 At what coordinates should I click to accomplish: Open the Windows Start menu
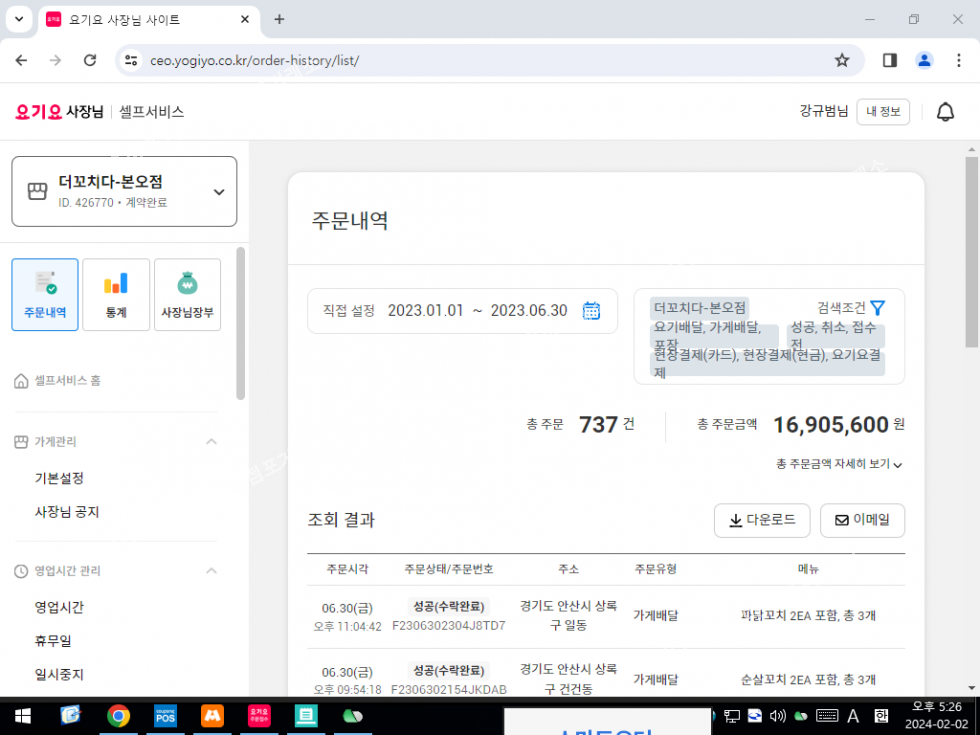pyautogui.click(x=22, y=716)
